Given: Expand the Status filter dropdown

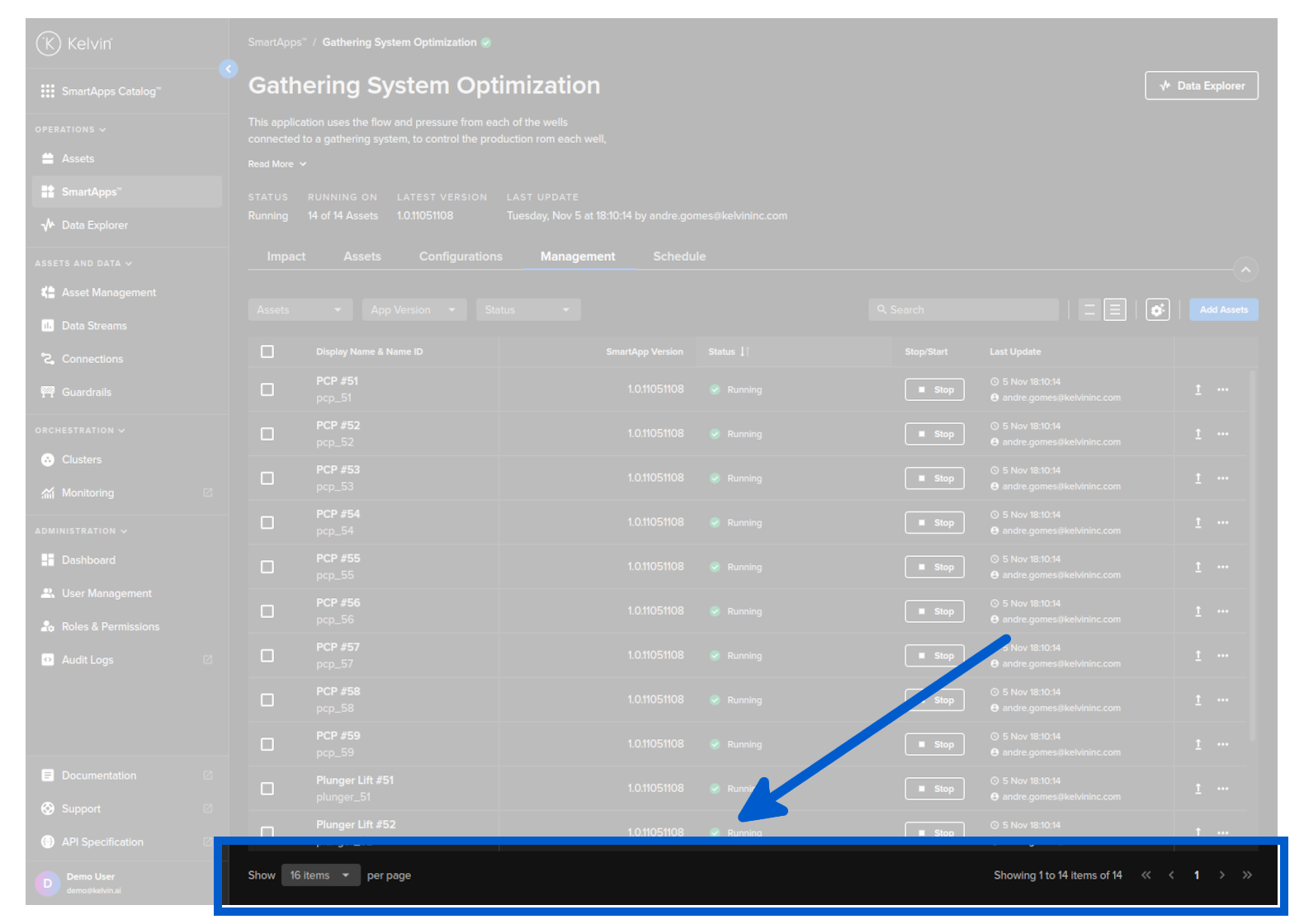Looking at the screenshot, I should pyautogui.click(x=527, y=310).
